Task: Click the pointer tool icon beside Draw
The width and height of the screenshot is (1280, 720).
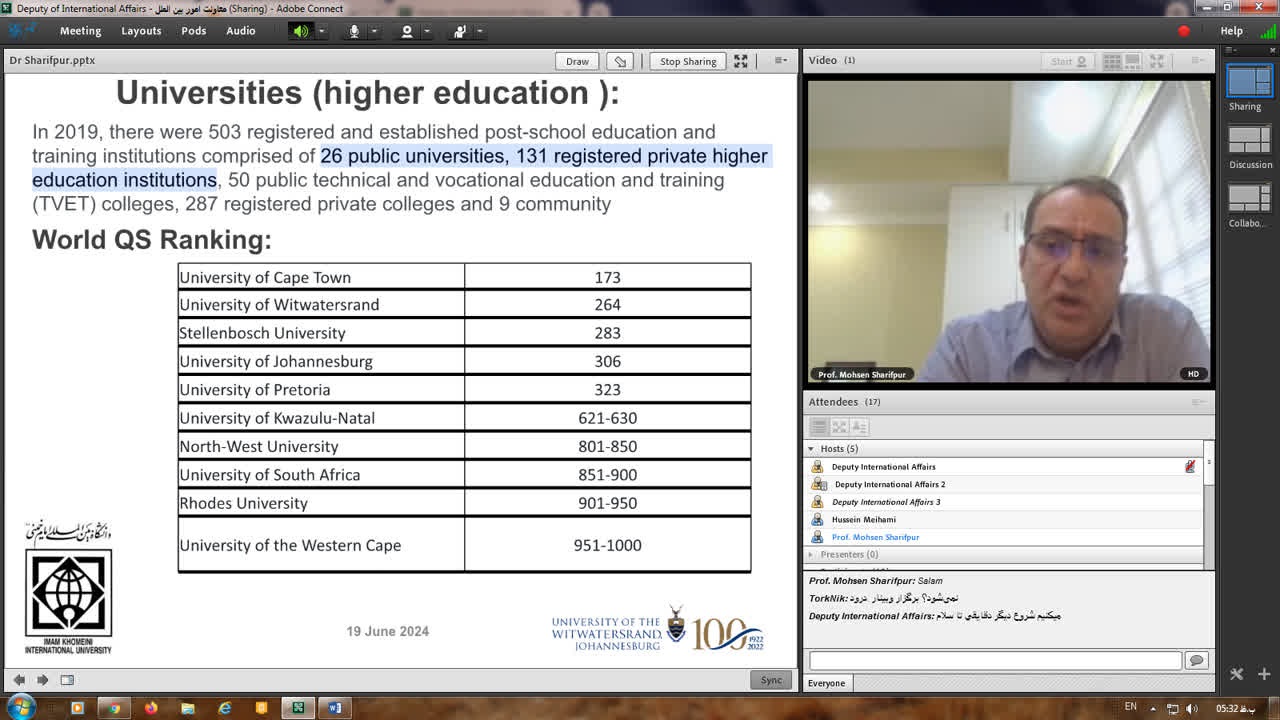Action: [620, 61]
